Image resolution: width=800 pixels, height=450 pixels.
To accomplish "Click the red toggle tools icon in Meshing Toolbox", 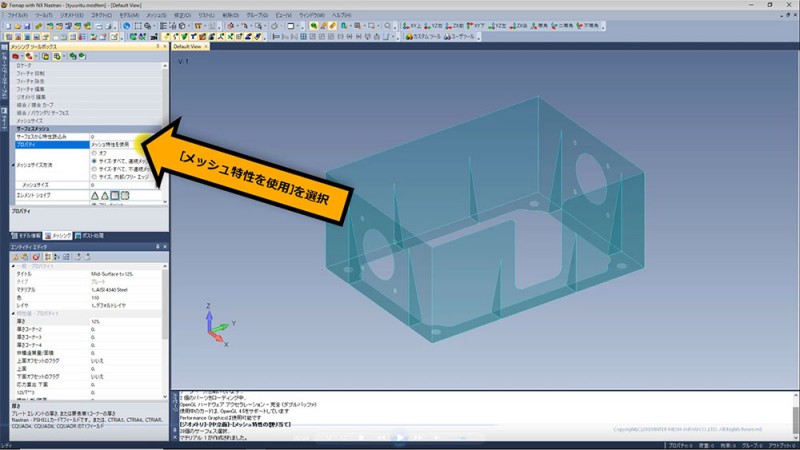I will tap(16, 56).
